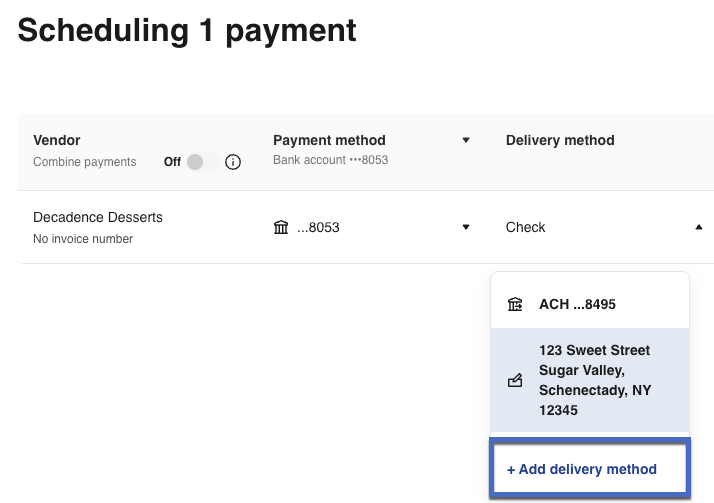Open the Payment method header dropdown arrow
This screenshot has width=714, height=503.
(x=465, y=140)
